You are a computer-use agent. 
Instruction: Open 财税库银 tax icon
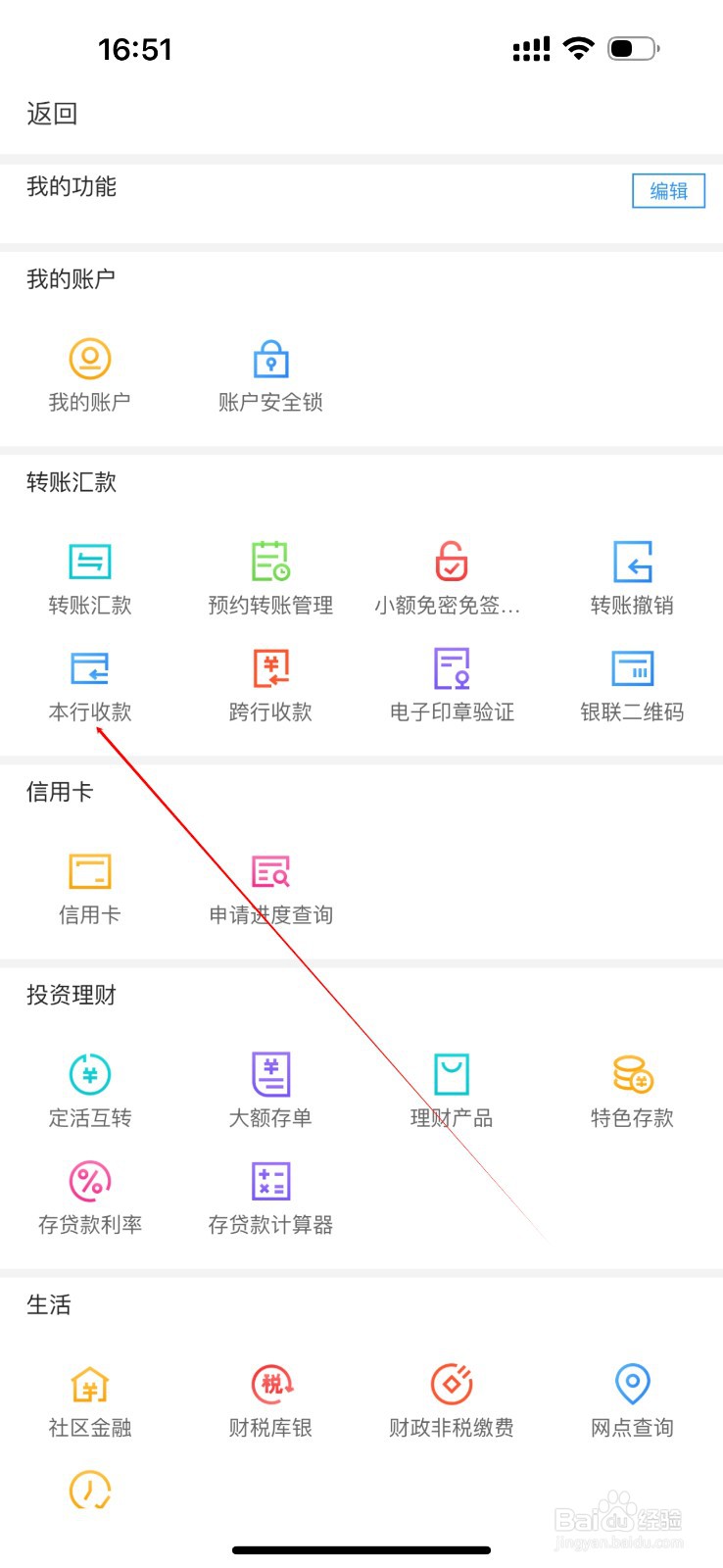pos(271,1384)
